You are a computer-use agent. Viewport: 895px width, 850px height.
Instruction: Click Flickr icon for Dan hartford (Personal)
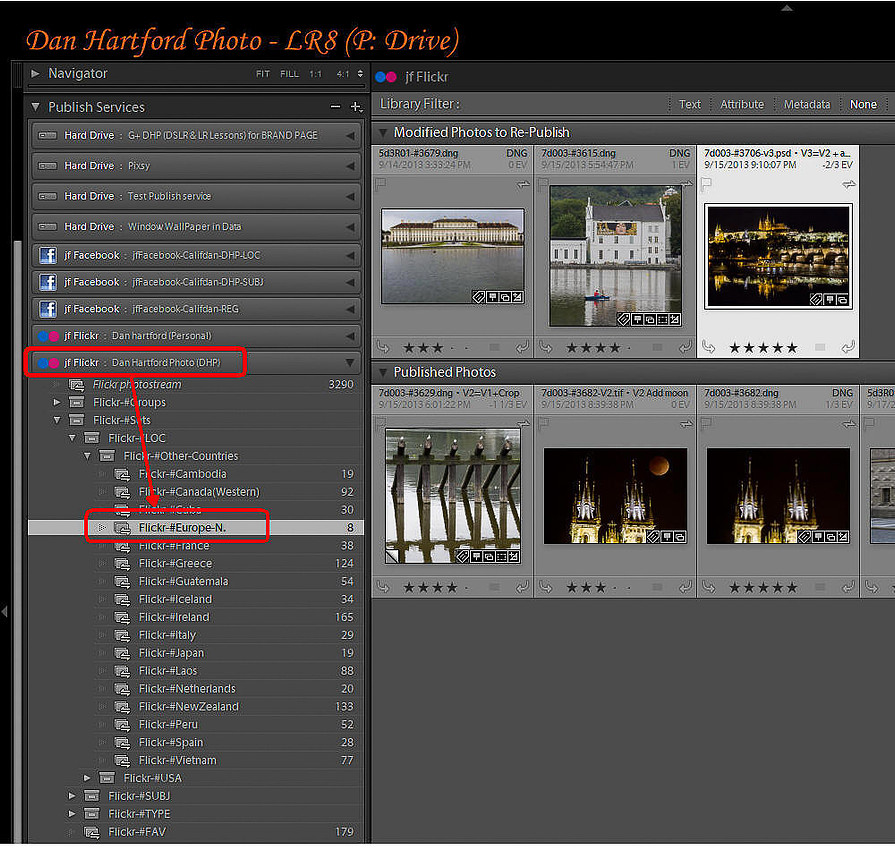(x=49, y=336)
